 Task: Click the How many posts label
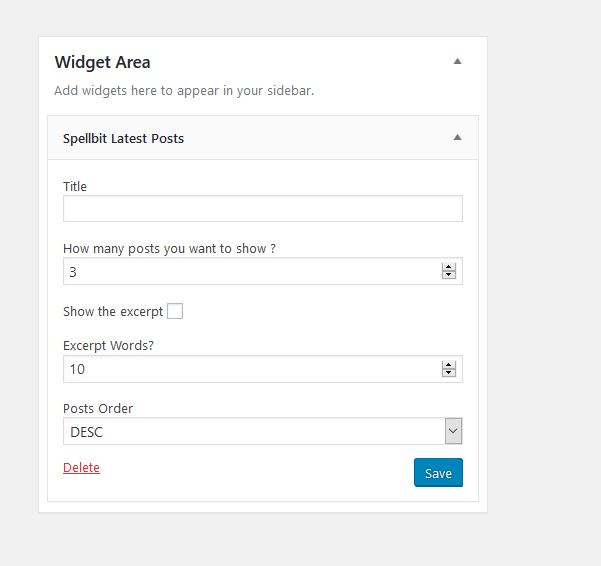click(169, 249)
